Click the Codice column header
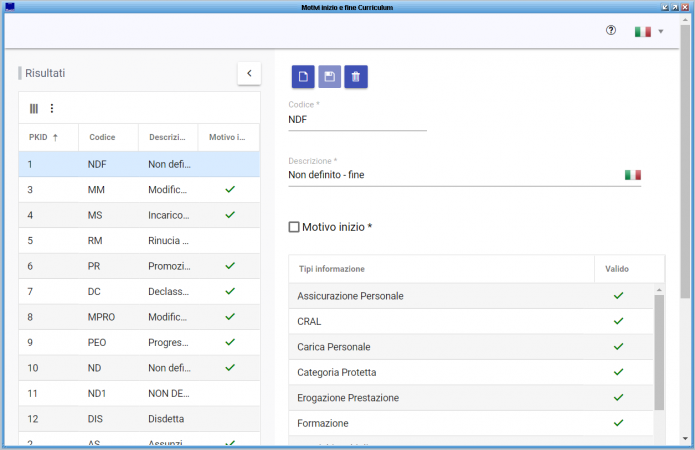695x450 pixels. click(102, 137)
